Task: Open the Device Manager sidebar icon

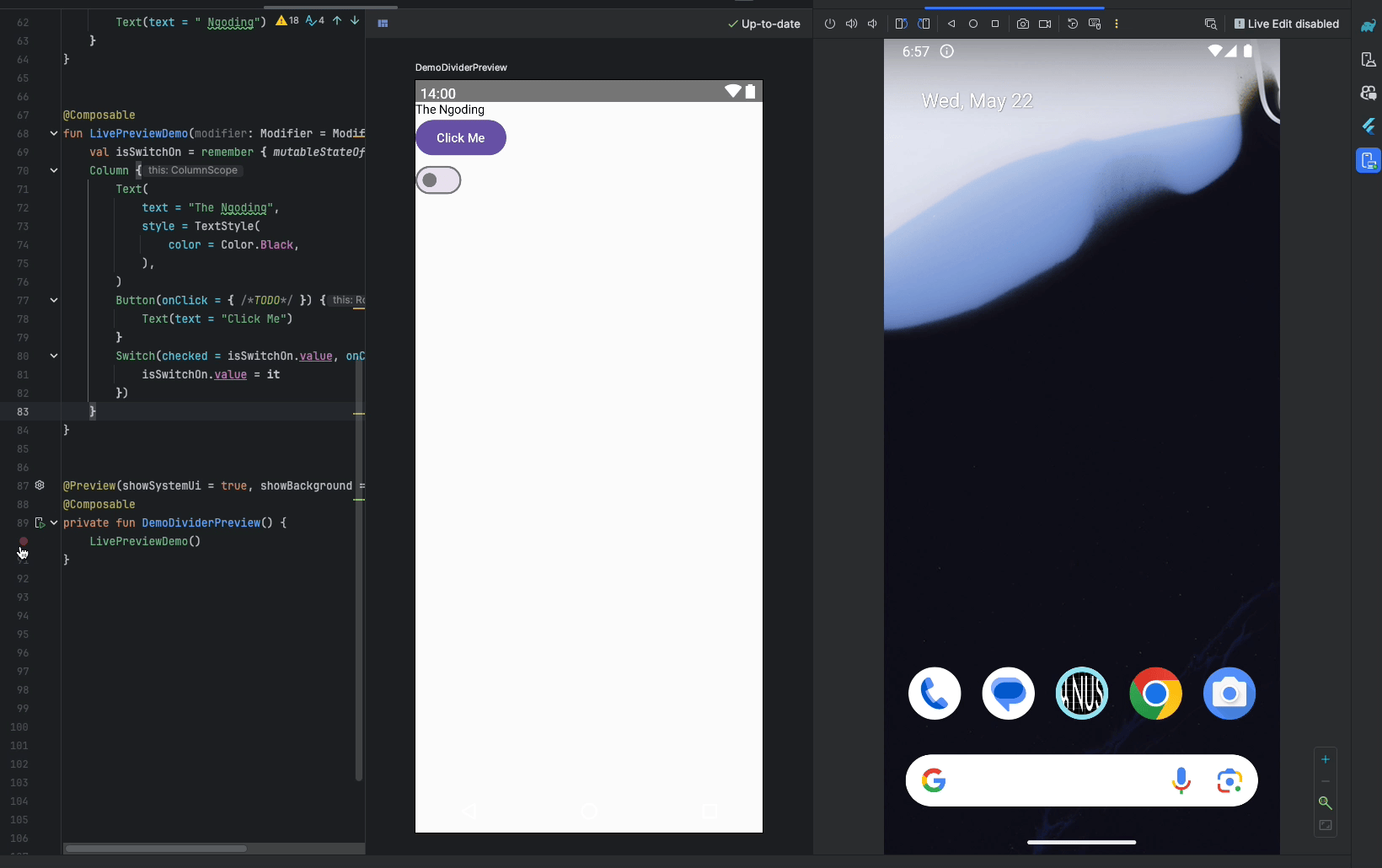Action: tap(1368, 60)
